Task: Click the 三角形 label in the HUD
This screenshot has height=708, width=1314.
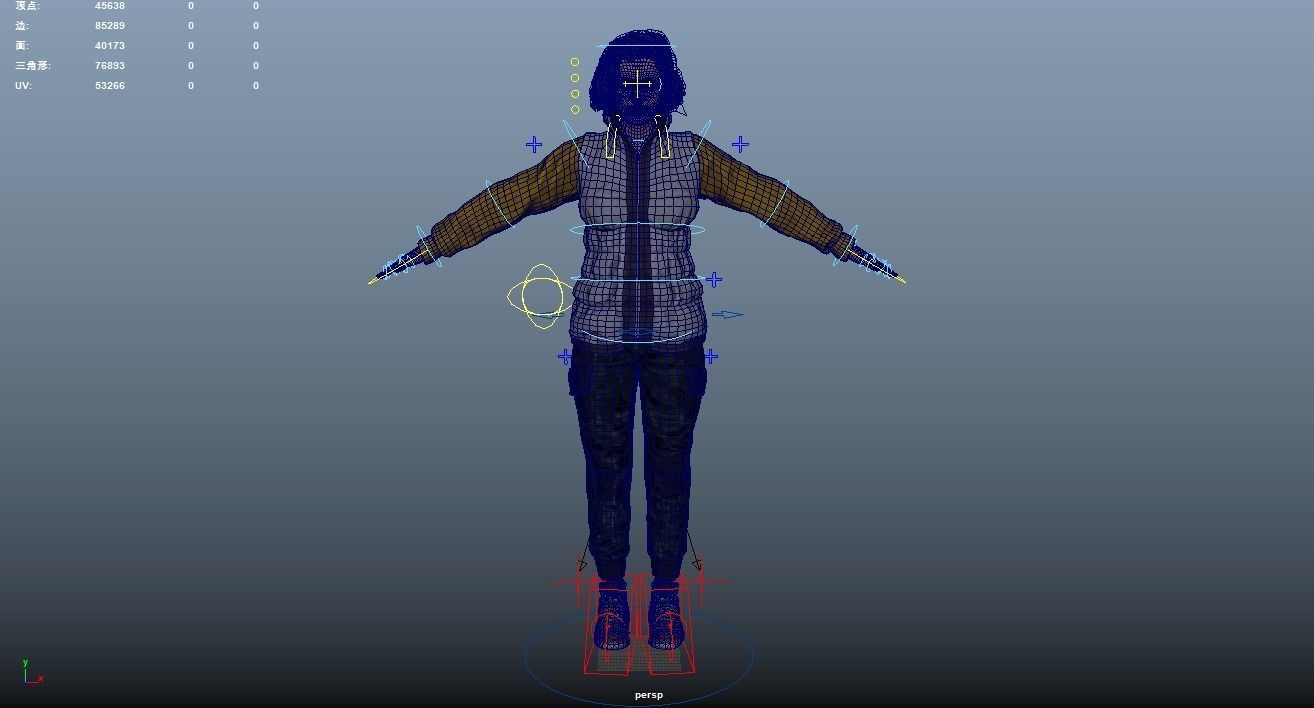Action: (x=33, y=66)
